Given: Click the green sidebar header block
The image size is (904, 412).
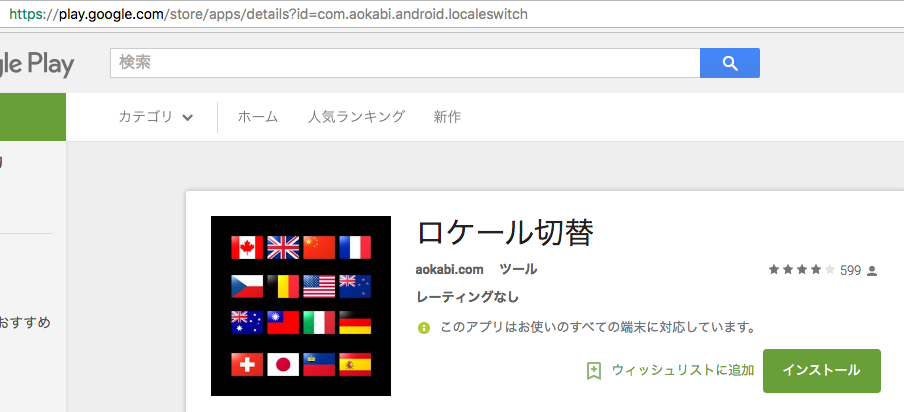Looking at the screenshot, I should click(x=33, y=117).
